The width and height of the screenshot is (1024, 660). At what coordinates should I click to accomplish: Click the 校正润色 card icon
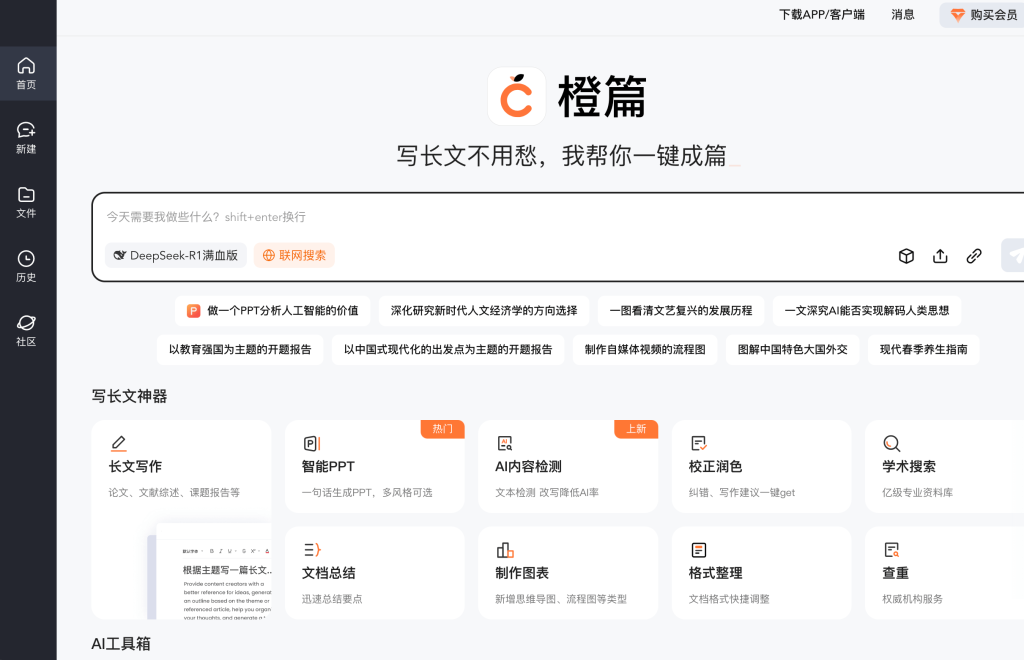[699, 444]
